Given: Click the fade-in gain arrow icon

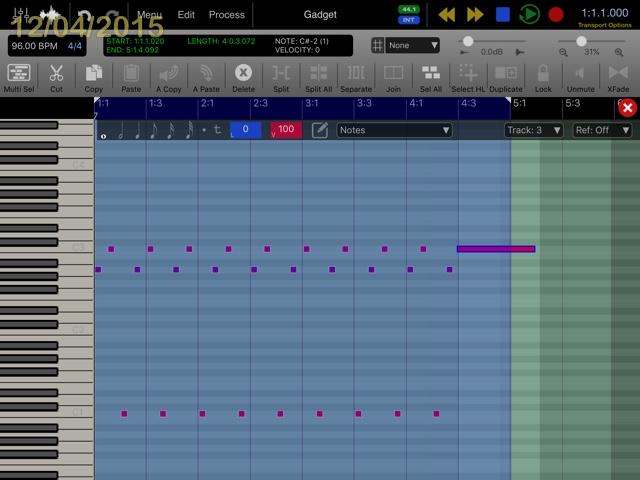Looking at the screenshot, I should 464,52.
